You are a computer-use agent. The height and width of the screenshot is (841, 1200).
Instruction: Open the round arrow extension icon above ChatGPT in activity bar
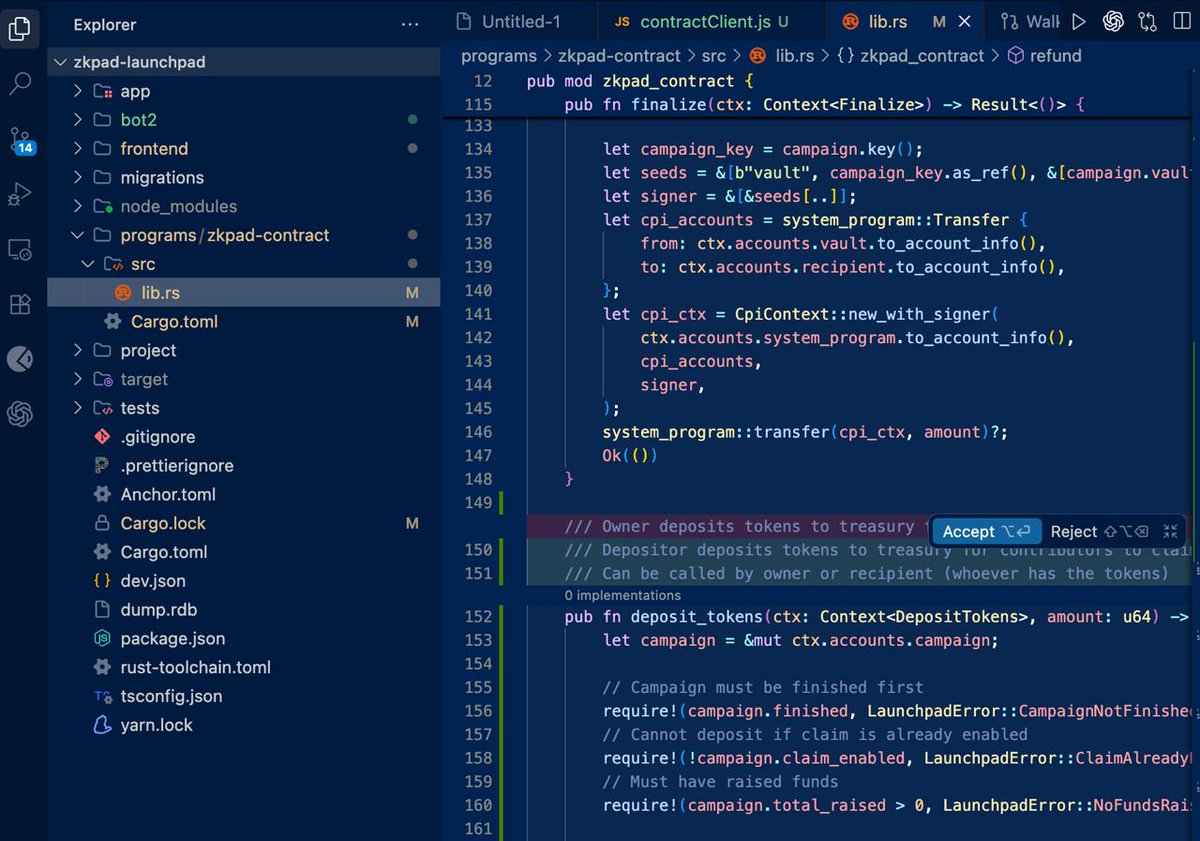click(20, 359)
